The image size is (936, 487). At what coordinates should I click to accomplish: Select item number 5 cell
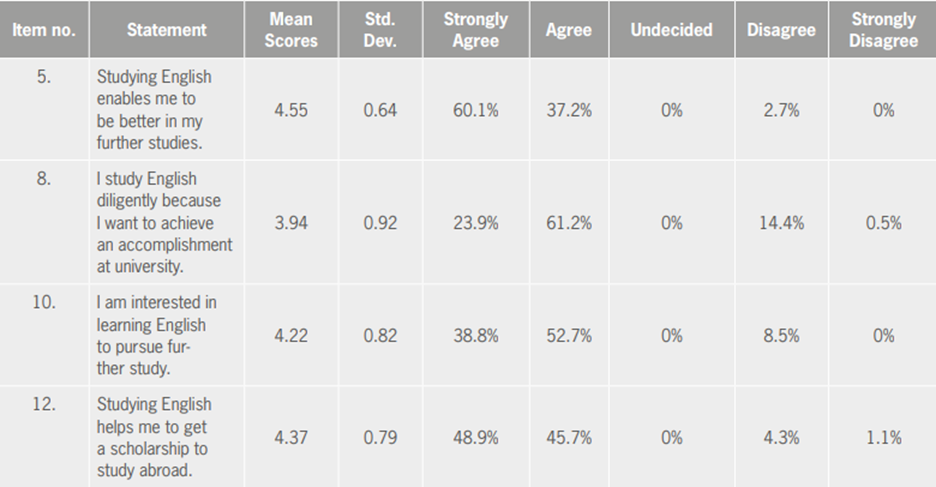pos(44,77)
